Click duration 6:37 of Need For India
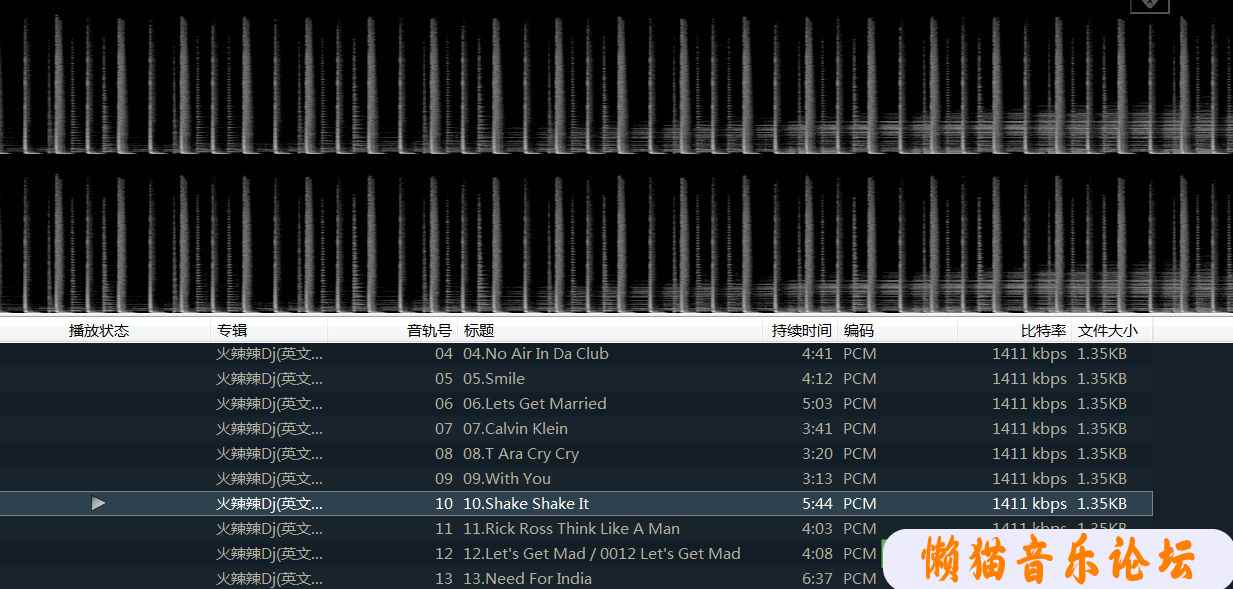Image resolution: width=1233 pixels, height=589 pixels. [817, 578]
